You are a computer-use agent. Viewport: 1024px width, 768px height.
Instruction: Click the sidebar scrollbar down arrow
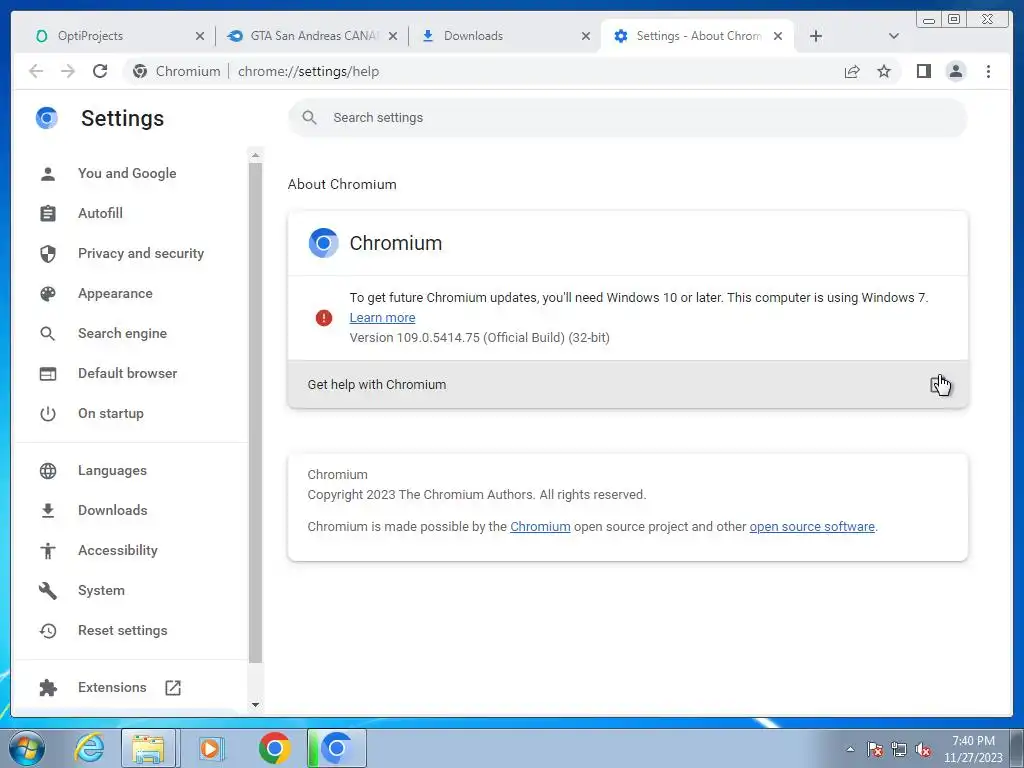coord(255,705)
